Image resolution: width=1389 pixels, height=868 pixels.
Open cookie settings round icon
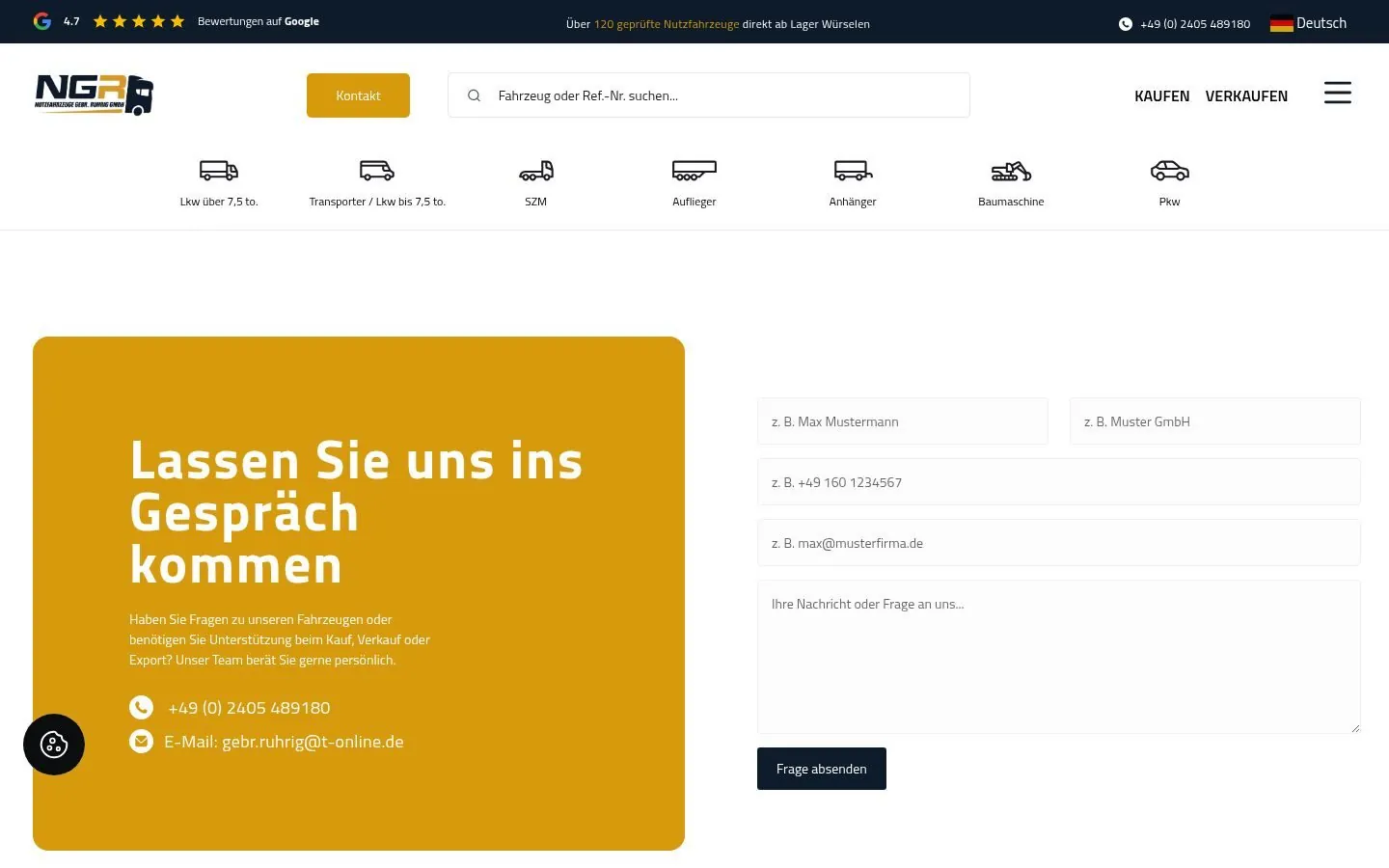(x=54, y=745)
